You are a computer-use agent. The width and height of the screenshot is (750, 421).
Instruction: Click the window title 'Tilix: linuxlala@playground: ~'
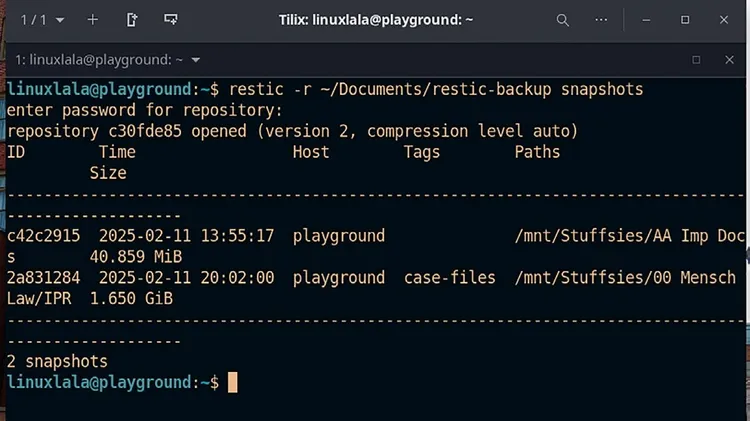(x=376, y=20)
